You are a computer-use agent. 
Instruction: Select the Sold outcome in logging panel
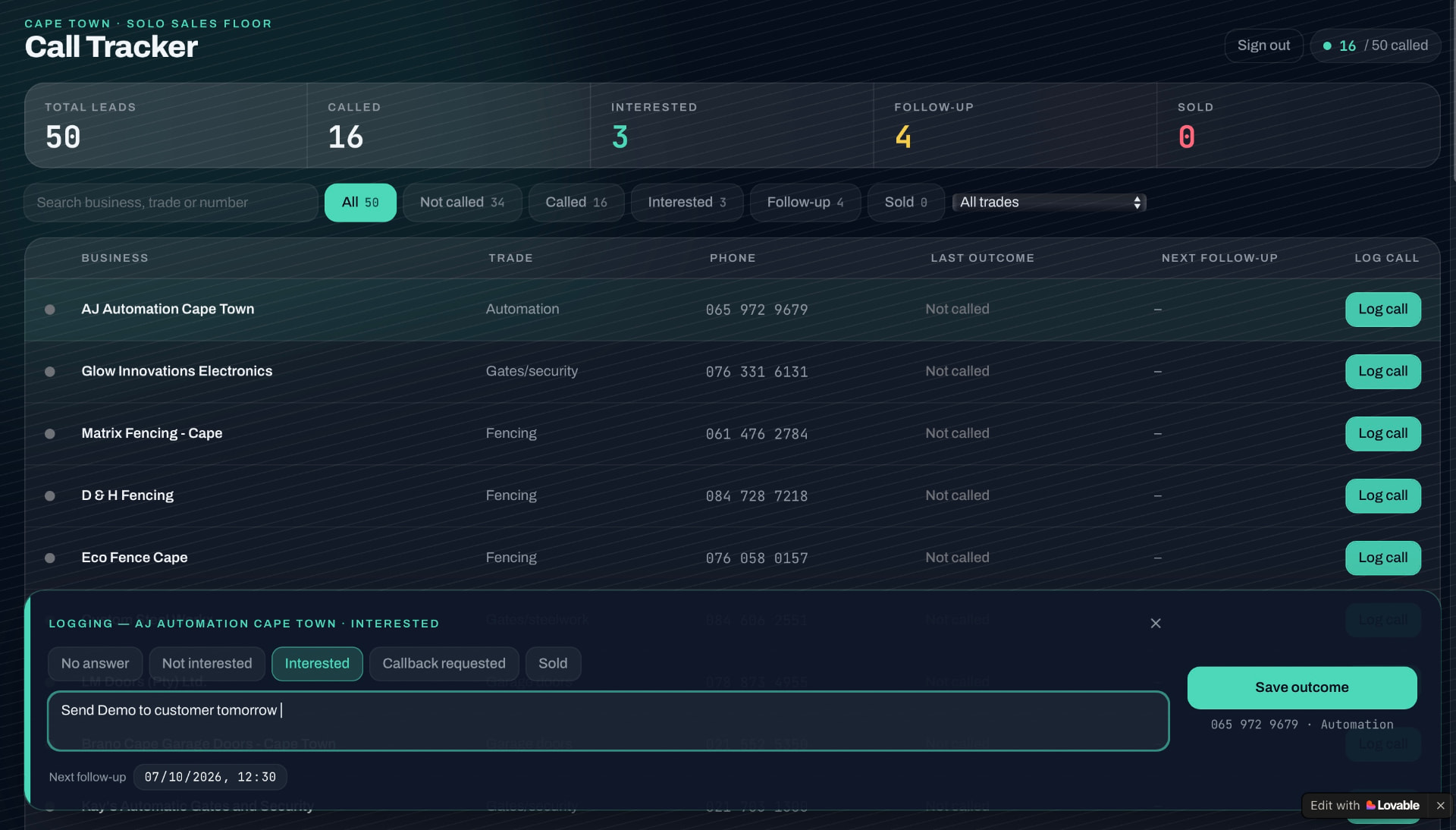tap(553, 664)
